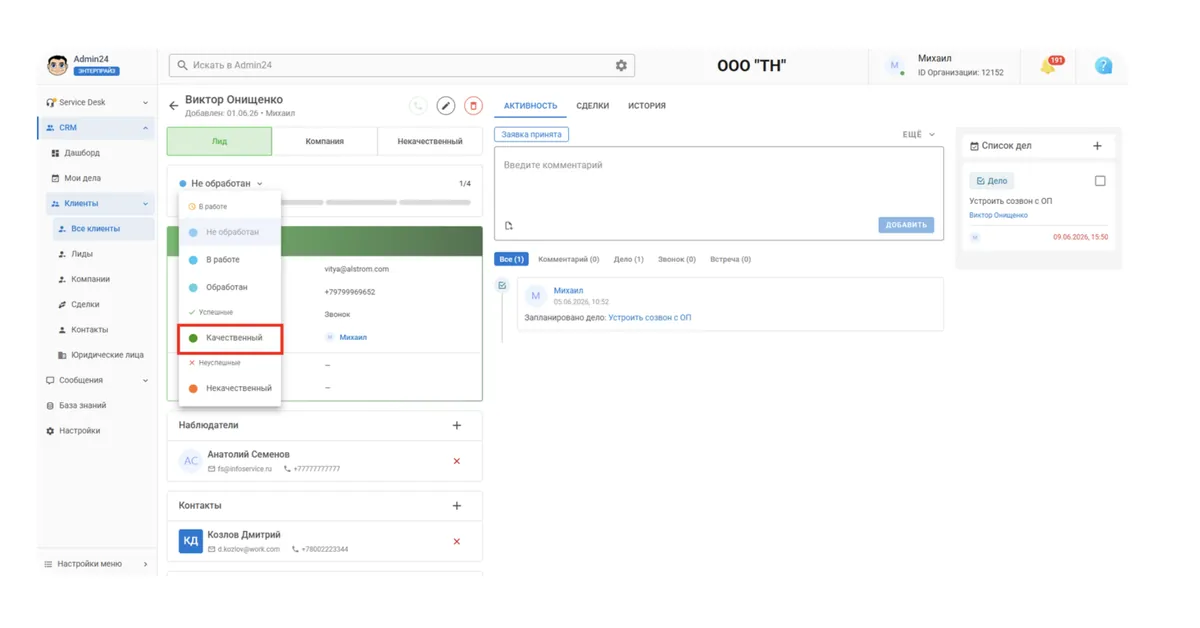
Task: Add a contact in the Контакты section
Action: [x=457, y=506]
